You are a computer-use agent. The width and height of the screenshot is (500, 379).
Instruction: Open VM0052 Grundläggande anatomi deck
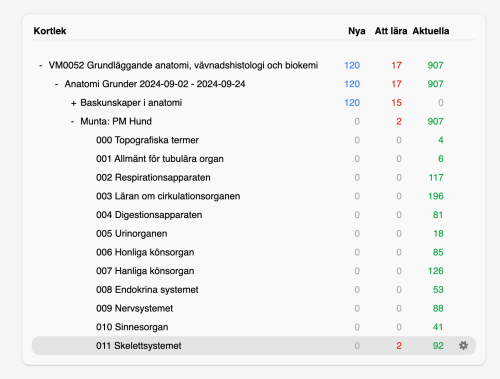coord(183,65)
